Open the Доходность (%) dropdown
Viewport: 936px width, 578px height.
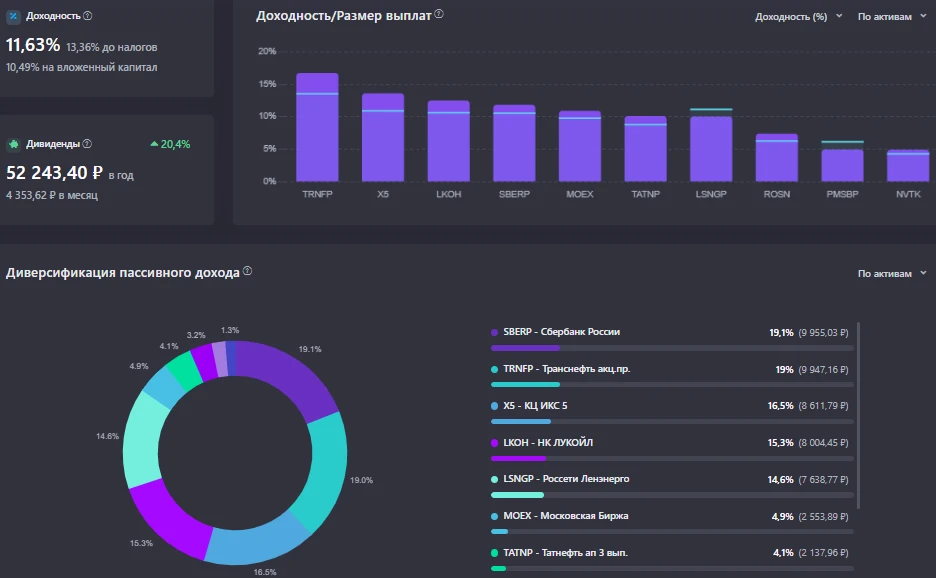pyautogui.click(x=798, y=17)
